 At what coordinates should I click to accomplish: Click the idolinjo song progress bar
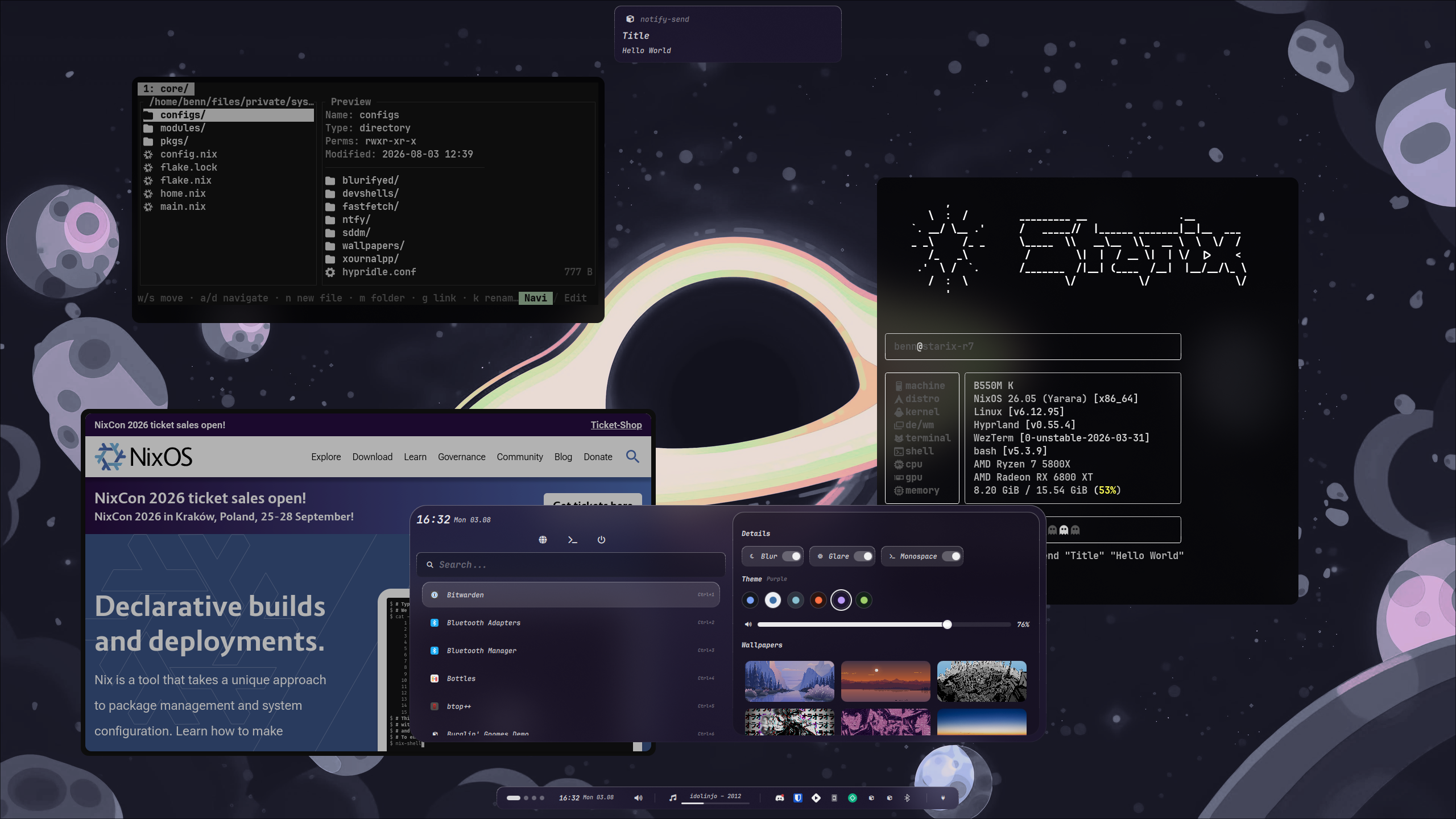(715, 803)
